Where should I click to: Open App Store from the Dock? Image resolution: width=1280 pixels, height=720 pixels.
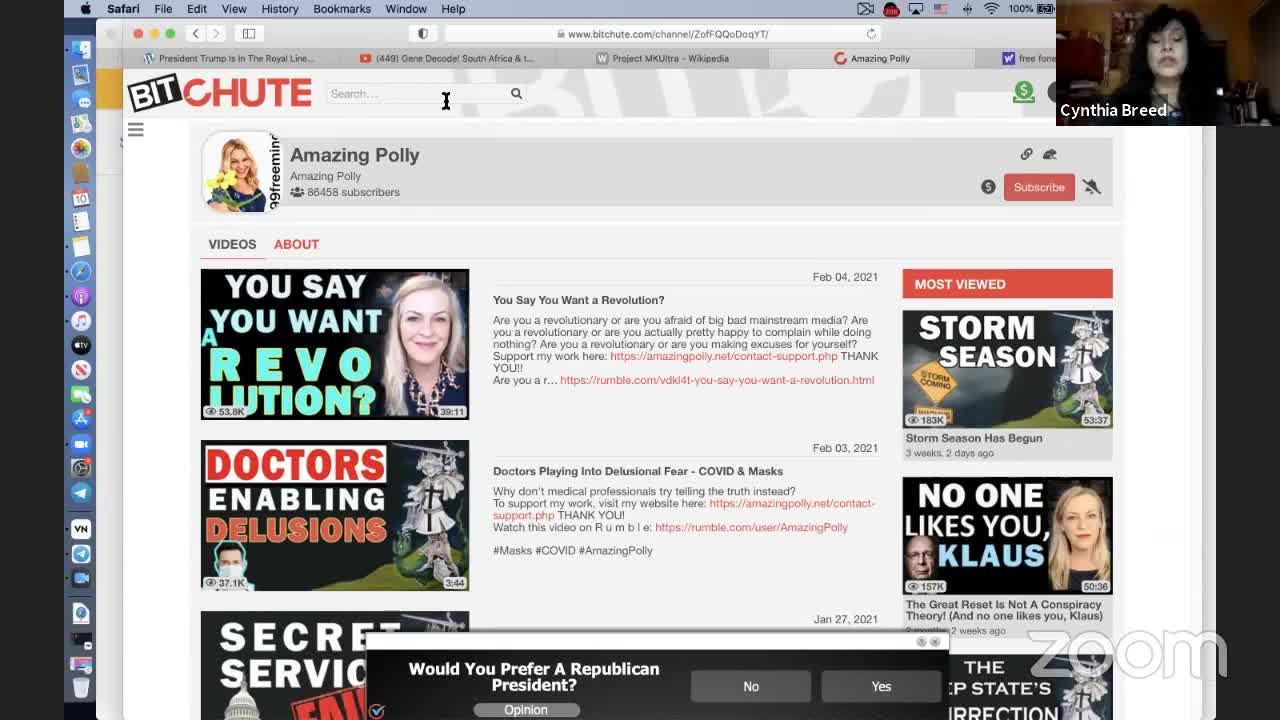coord(81,419)
